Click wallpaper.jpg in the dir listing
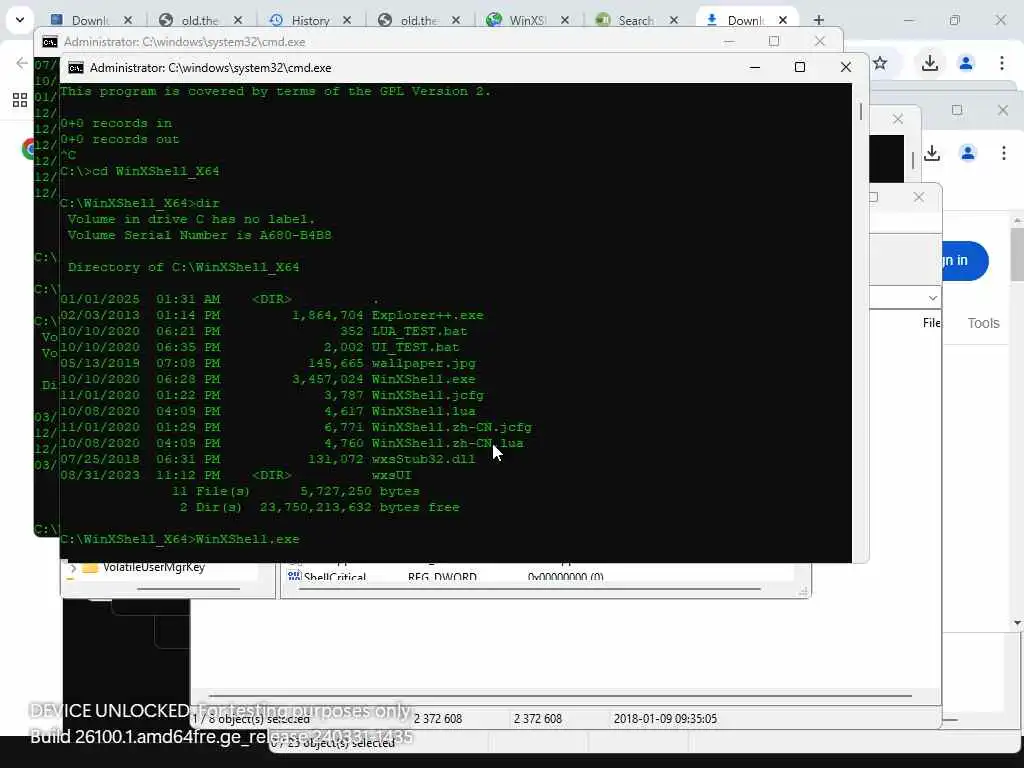The height and width of the screenshot is (768, 1024). click(424, 363)
